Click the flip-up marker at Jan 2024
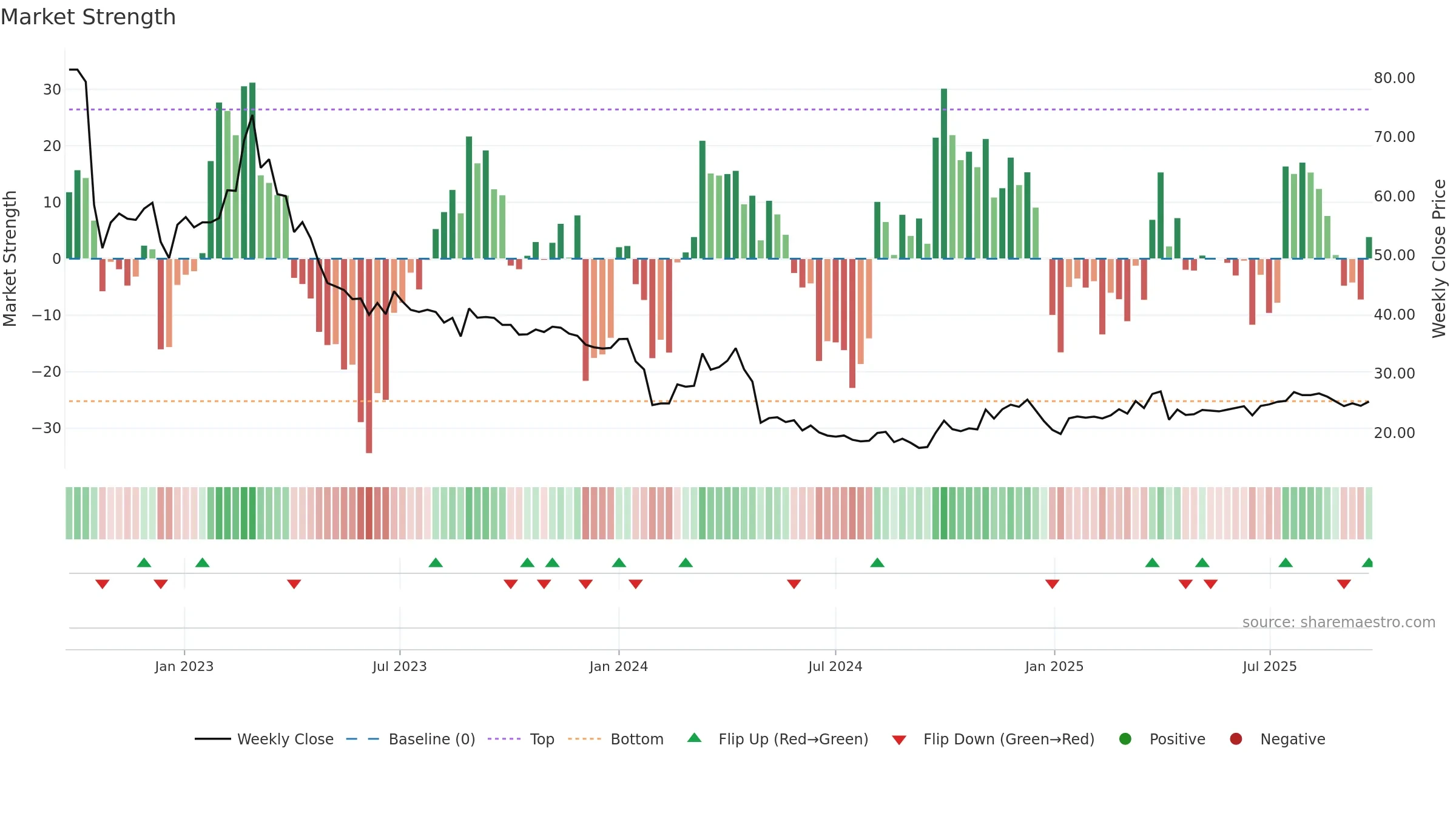 coord(619,562)
